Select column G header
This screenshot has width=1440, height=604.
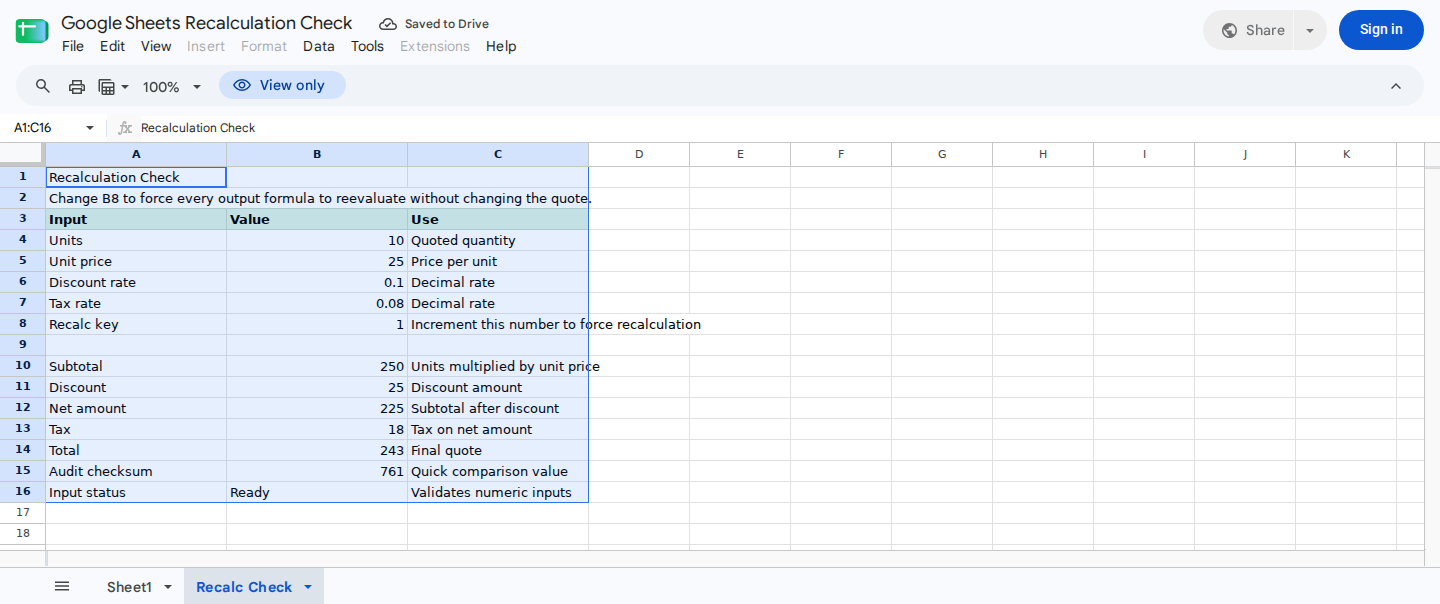click(942, 154)
